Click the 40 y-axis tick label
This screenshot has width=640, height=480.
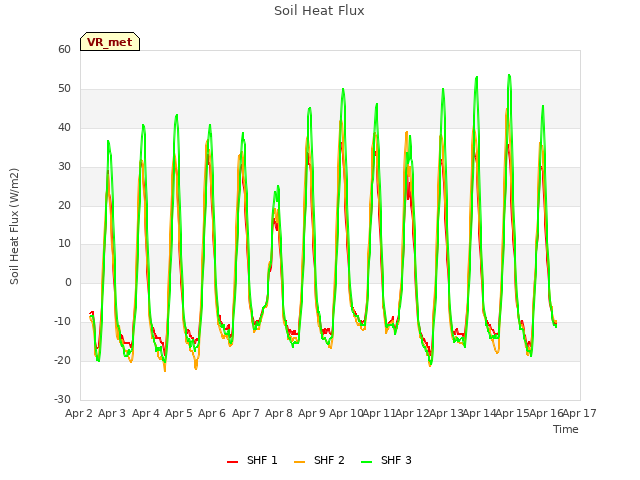coord(64,127)
